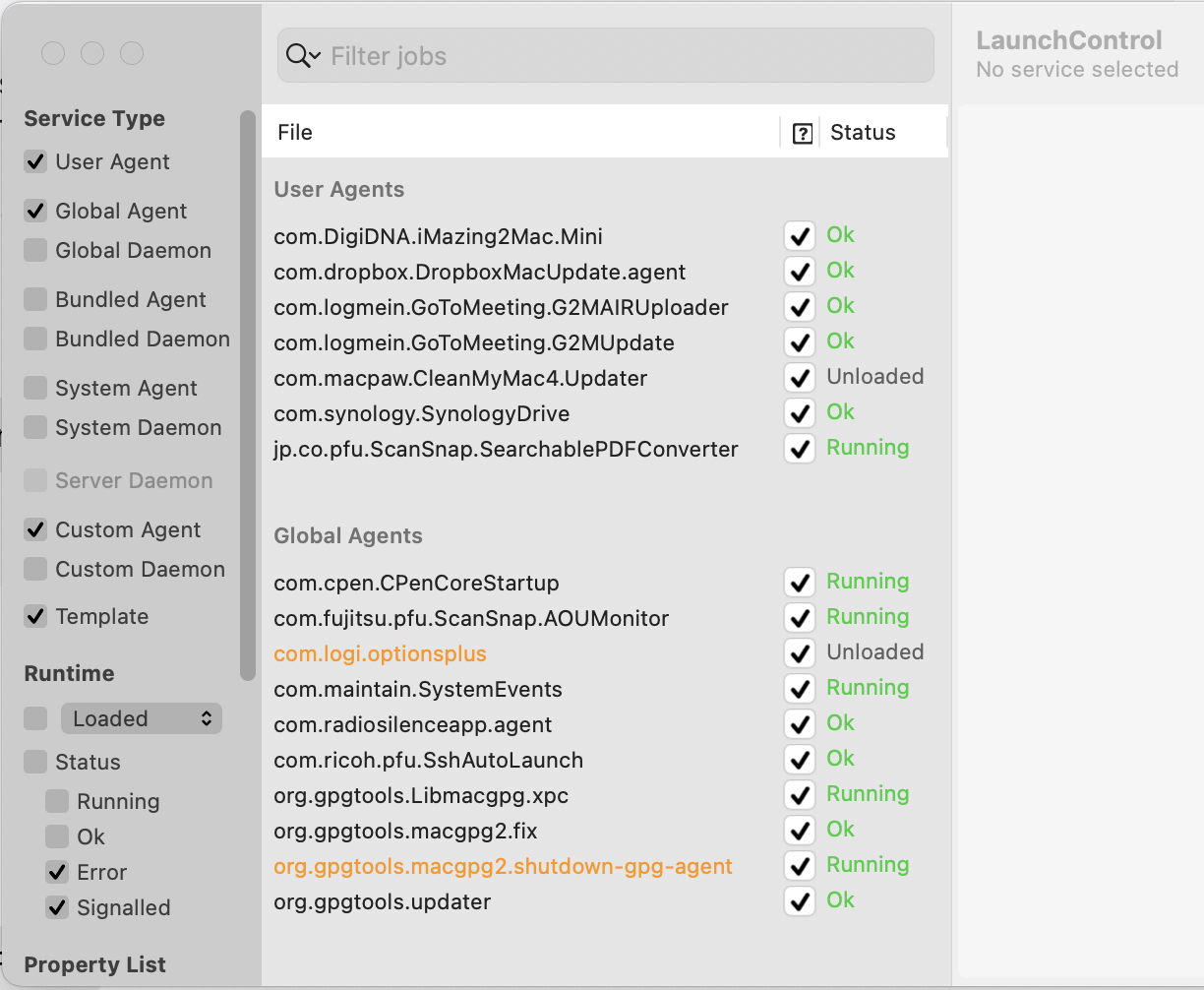Uncheck the User Agent service type
This screenshot has height=990, width=1204.
(x=35, y=161)
